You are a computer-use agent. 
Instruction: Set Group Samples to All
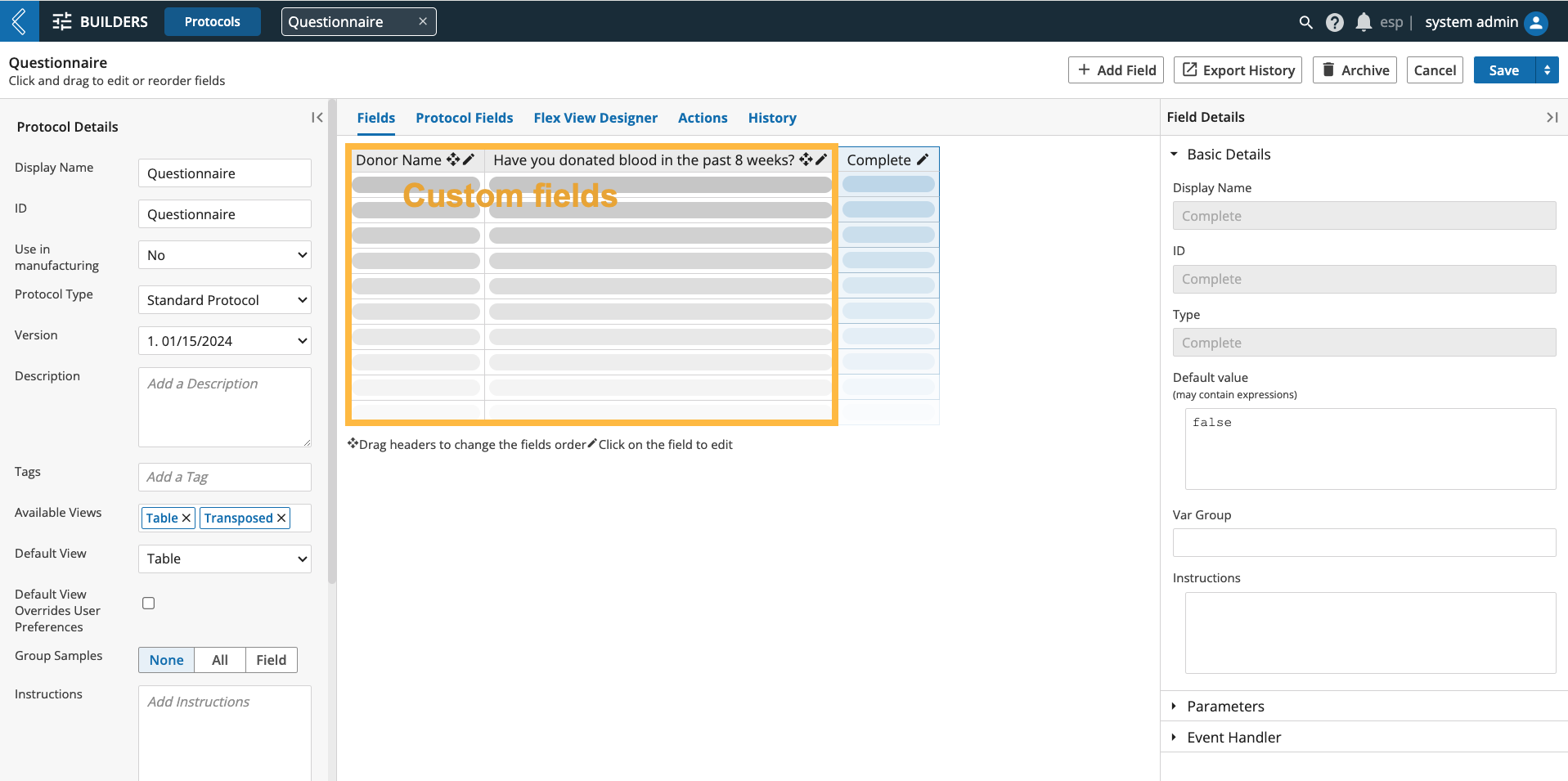click(x=220, y=660)
